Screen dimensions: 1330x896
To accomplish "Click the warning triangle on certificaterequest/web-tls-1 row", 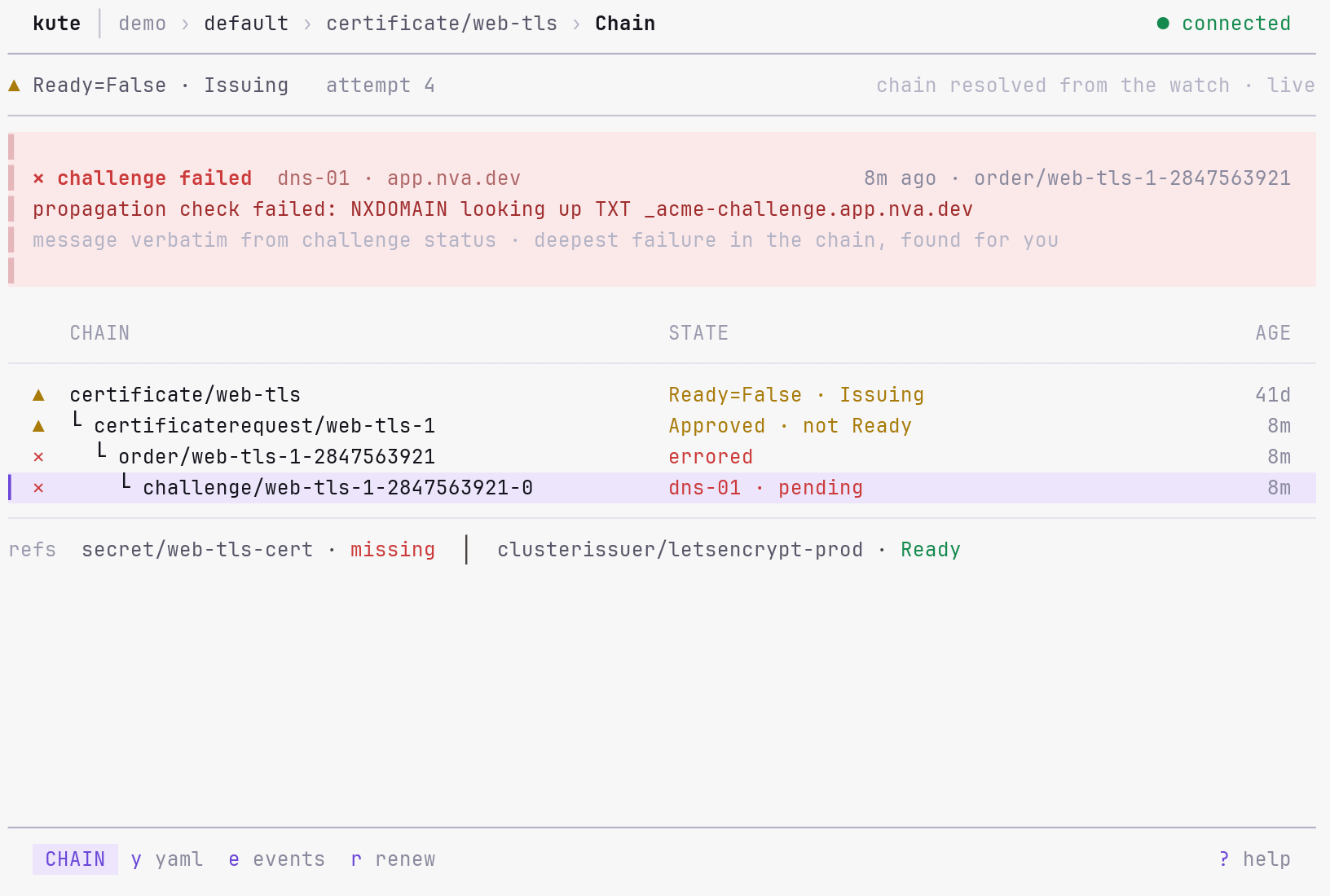I will pyautogui.click(x=38, y=426).
